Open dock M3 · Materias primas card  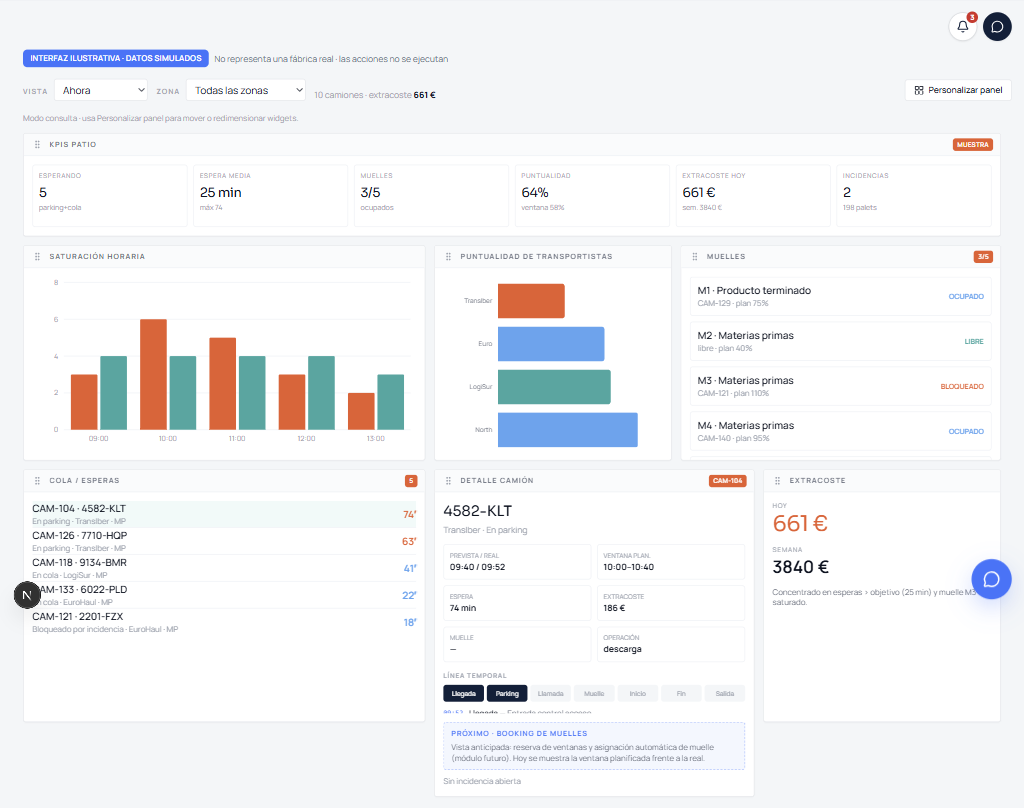pos(840,386)
